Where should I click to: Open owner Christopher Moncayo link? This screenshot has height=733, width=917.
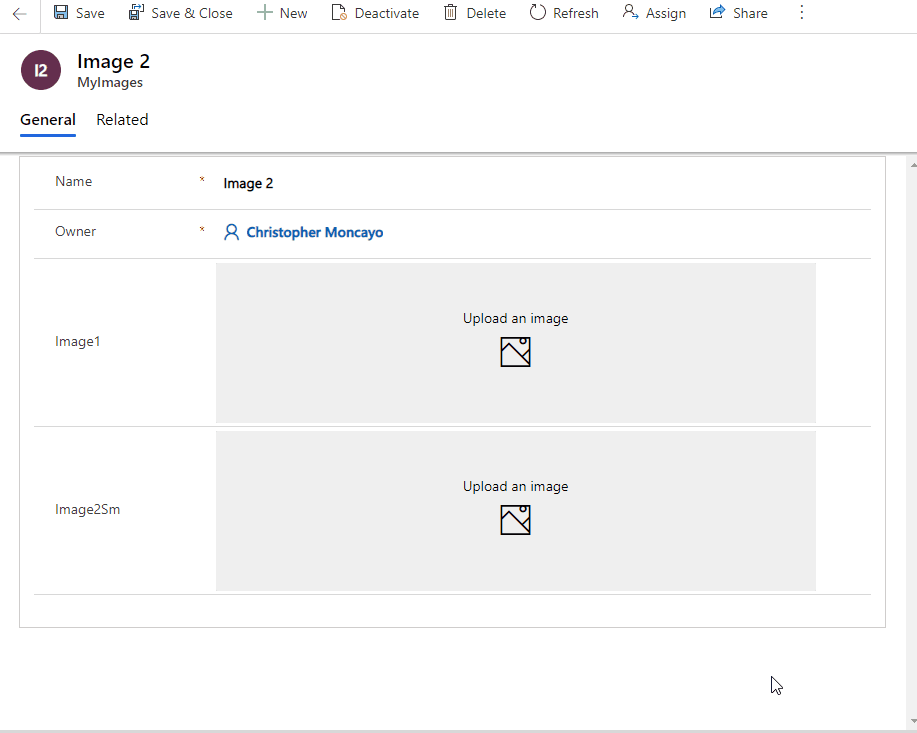314,232
